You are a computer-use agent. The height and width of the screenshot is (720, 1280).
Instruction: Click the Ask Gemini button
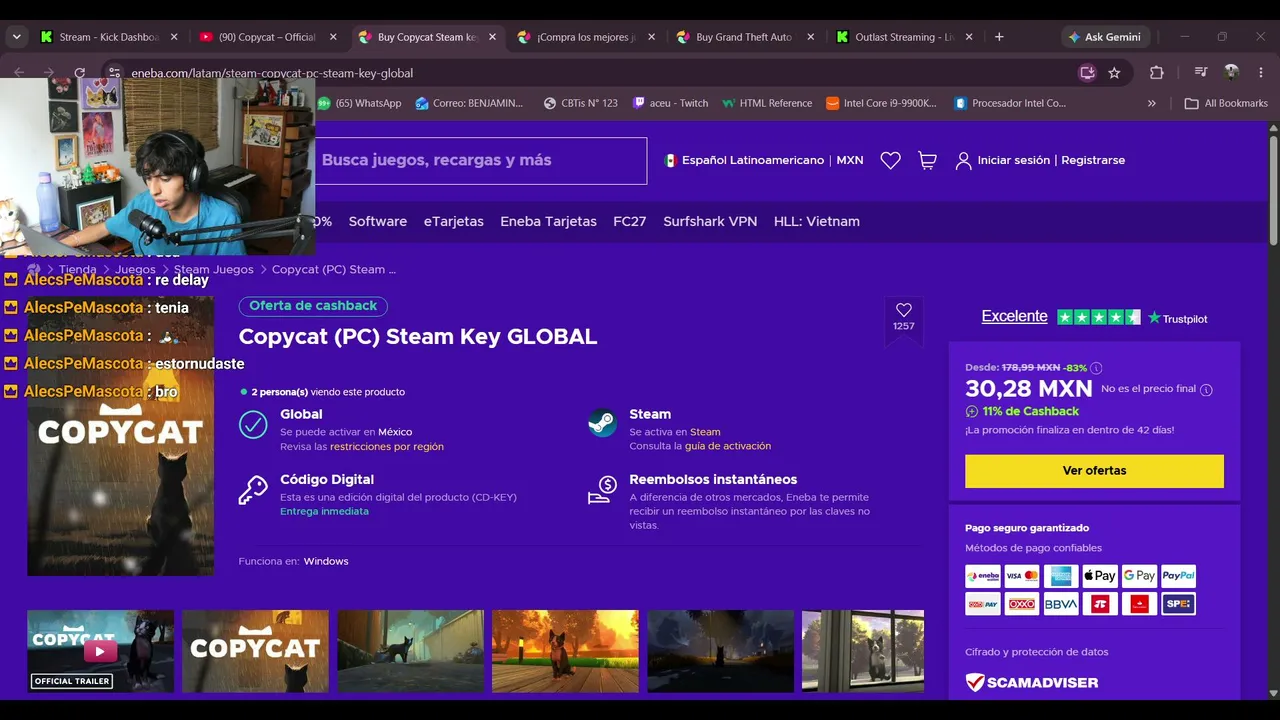pyautogui.click(x=1105, y=37)
